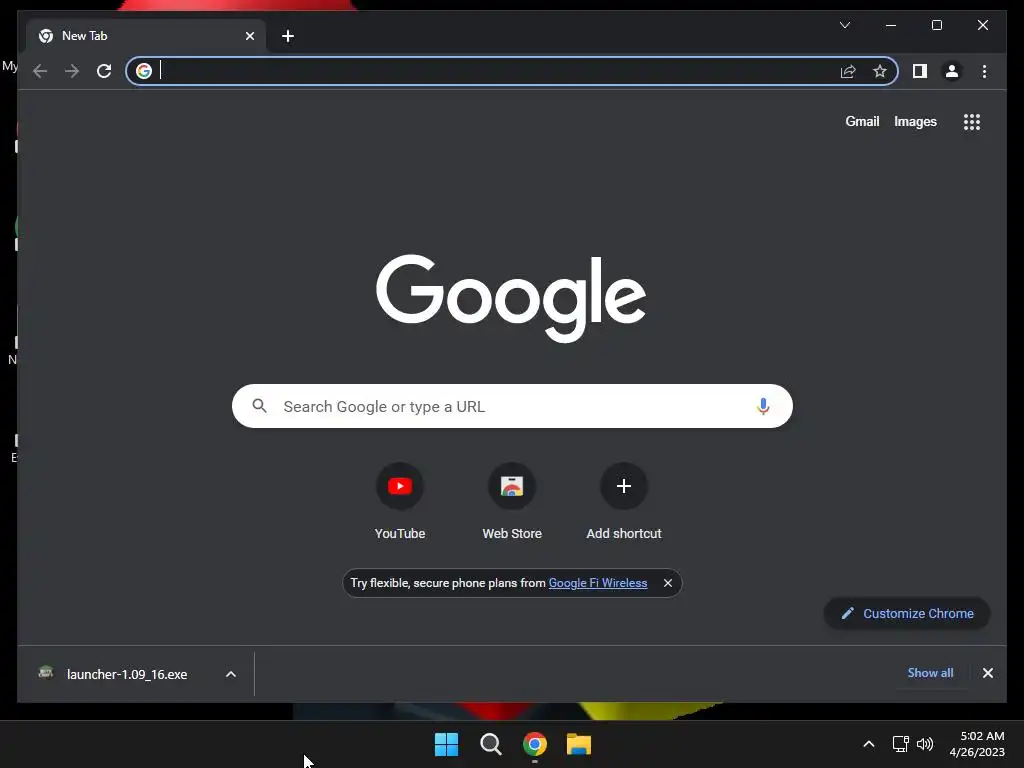
Task: Add a new shortcut tile
Action: pyautogui.click(x=624, y=502)
